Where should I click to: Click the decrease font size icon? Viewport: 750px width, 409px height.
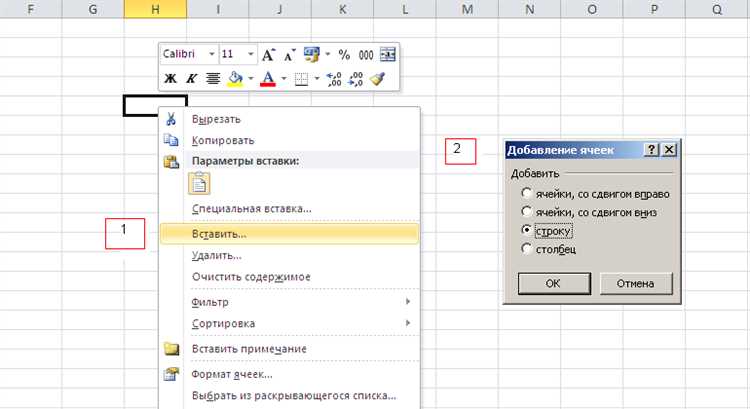[289, 55]
